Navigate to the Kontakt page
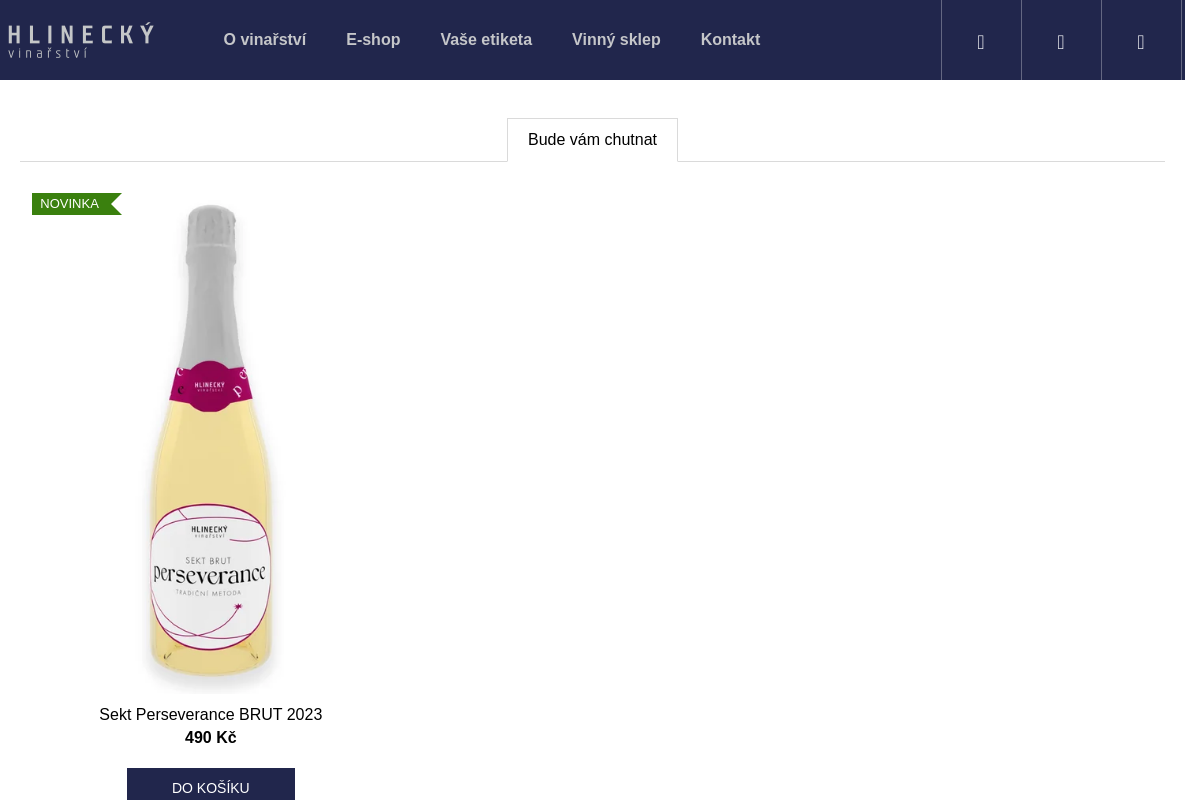The height and width of the screenshot is (800, 1200). (x=730, y=40)
